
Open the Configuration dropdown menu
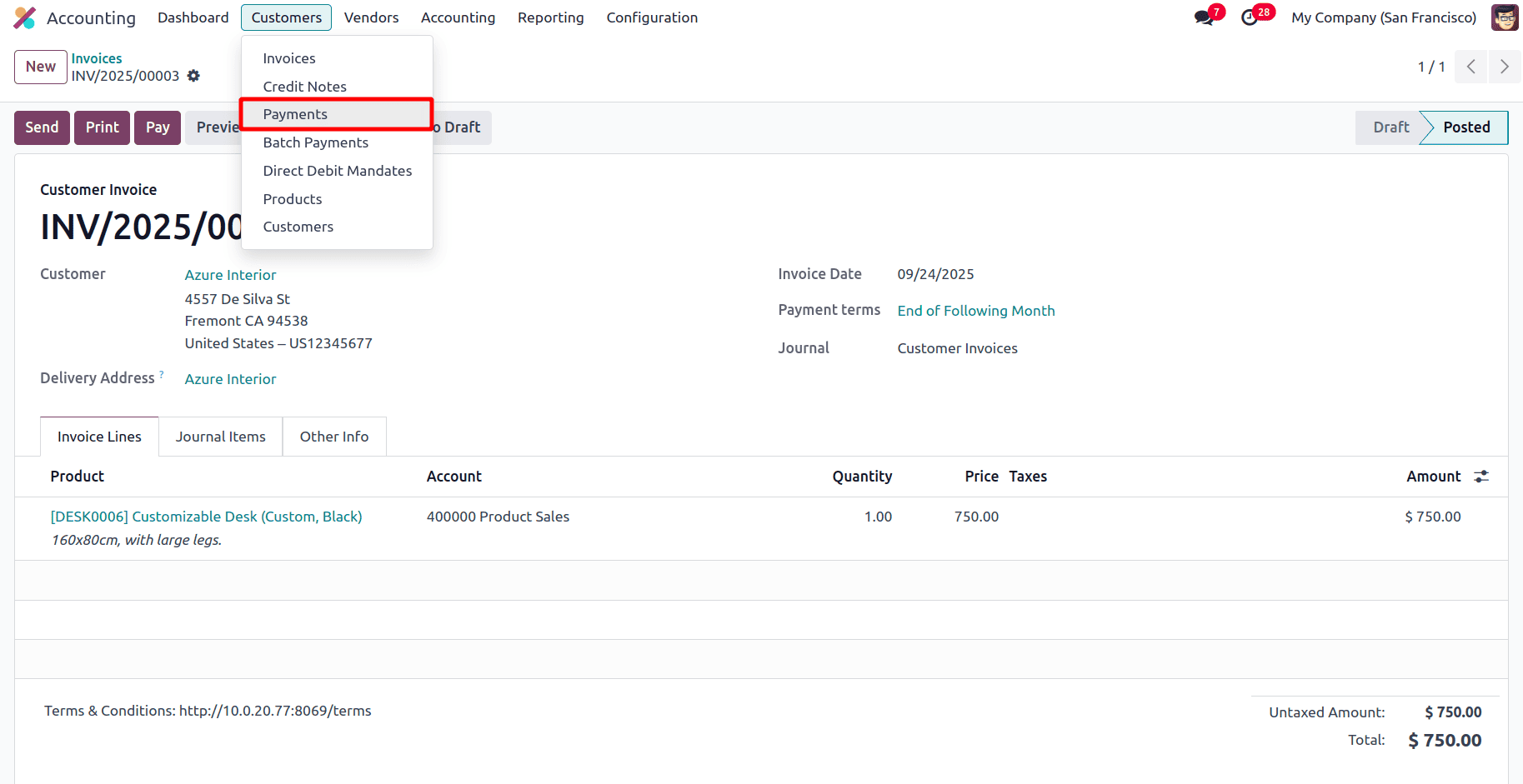(652, 17)
